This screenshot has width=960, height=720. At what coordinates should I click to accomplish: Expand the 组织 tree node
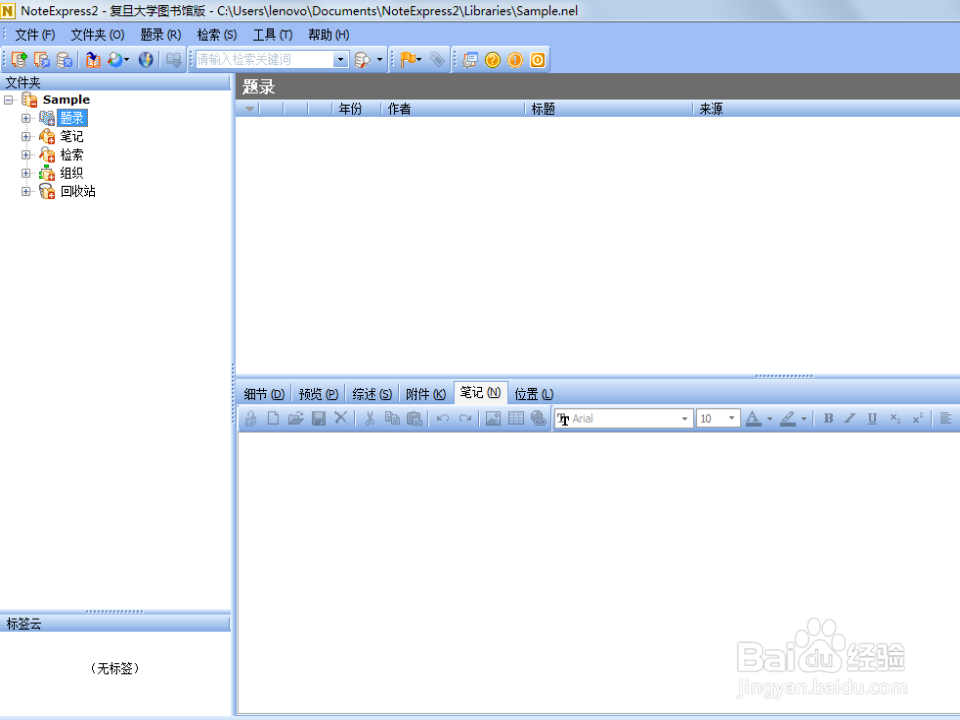[26, 173]
